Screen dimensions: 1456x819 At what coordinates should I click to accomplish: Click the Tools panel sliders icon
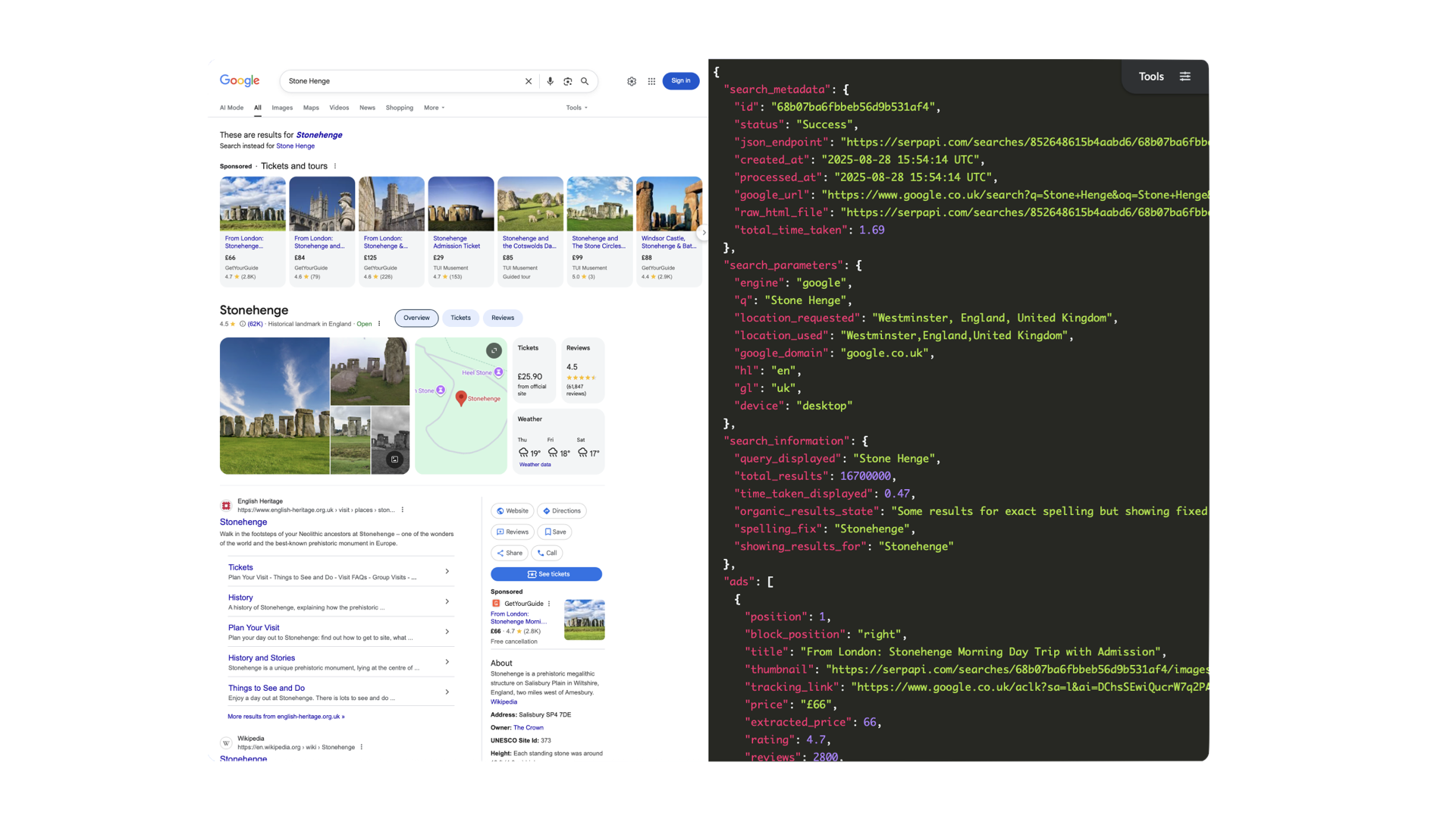1185,77
